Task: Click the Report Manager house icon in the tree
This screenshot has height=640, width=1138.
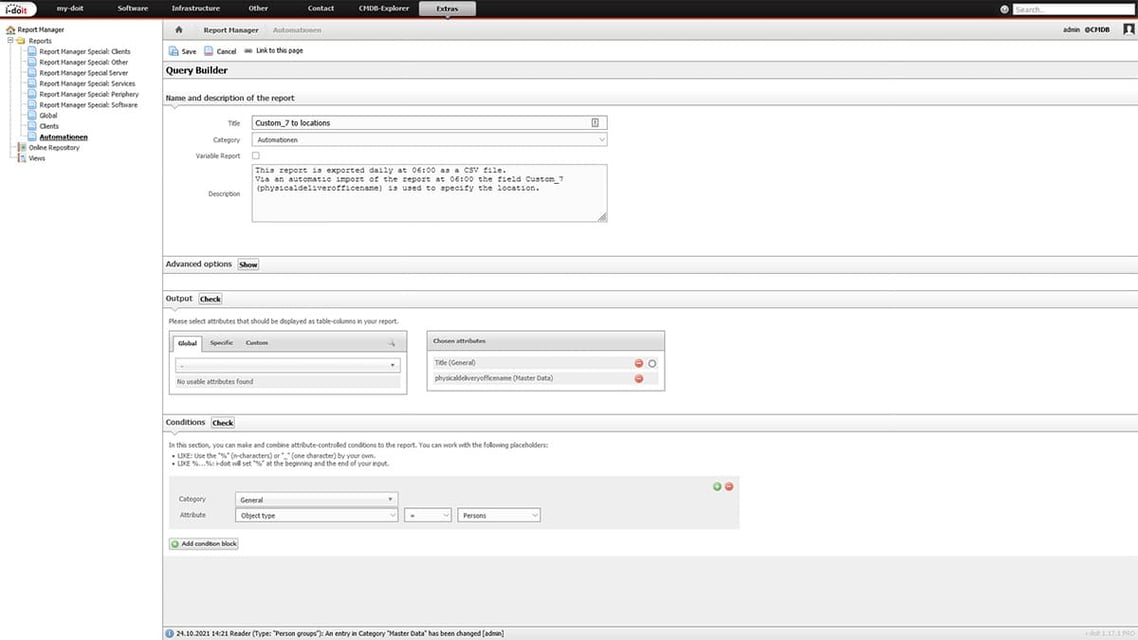Action: 10,30
